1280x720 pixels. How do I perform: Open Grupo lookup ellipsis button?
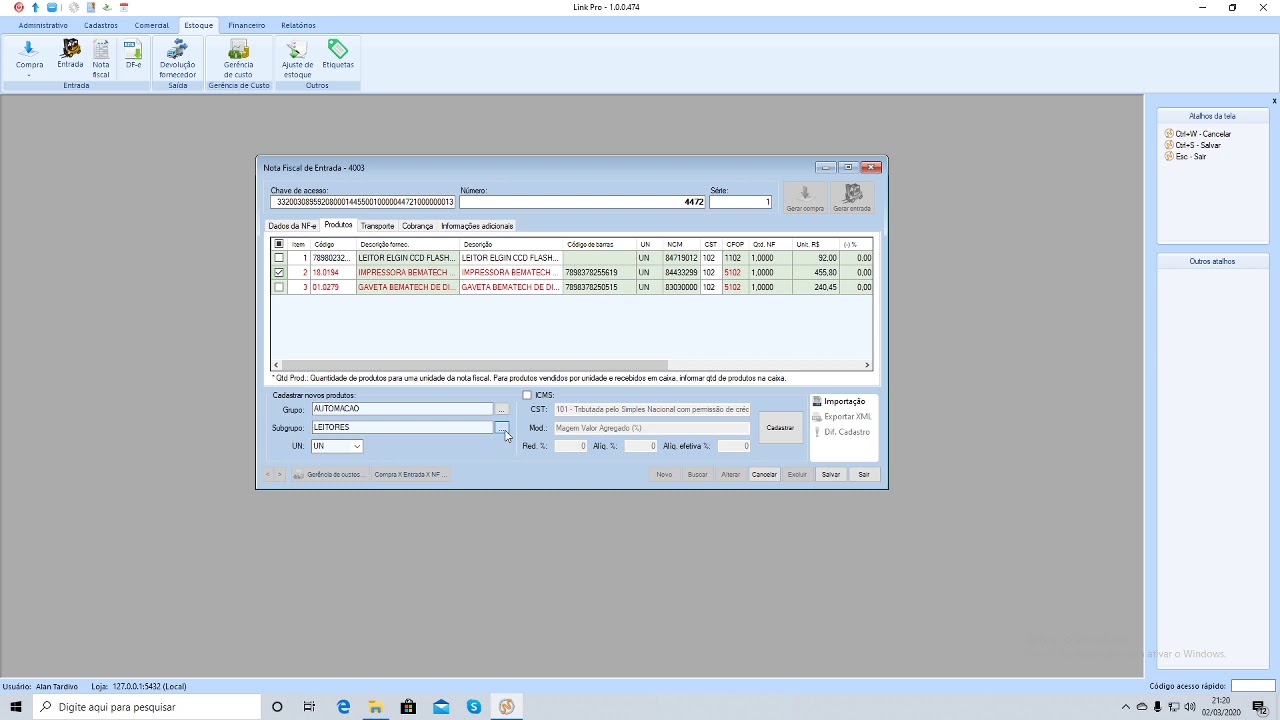click(502, 409)
